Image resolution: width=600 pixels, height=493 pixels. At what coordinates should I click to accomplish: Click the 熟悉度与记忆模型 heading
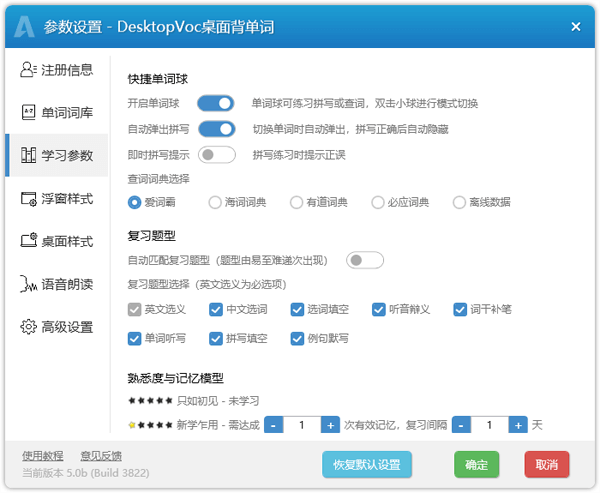(176, 378)
